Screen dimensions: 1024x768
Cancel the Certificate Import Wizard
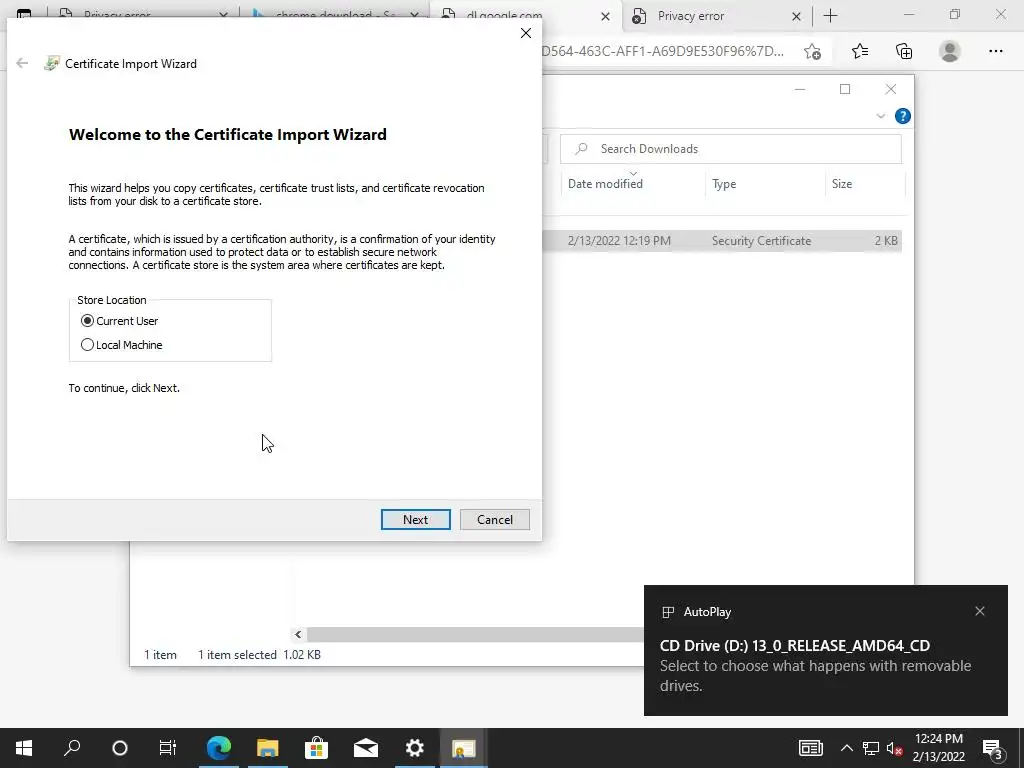point(494,519)
